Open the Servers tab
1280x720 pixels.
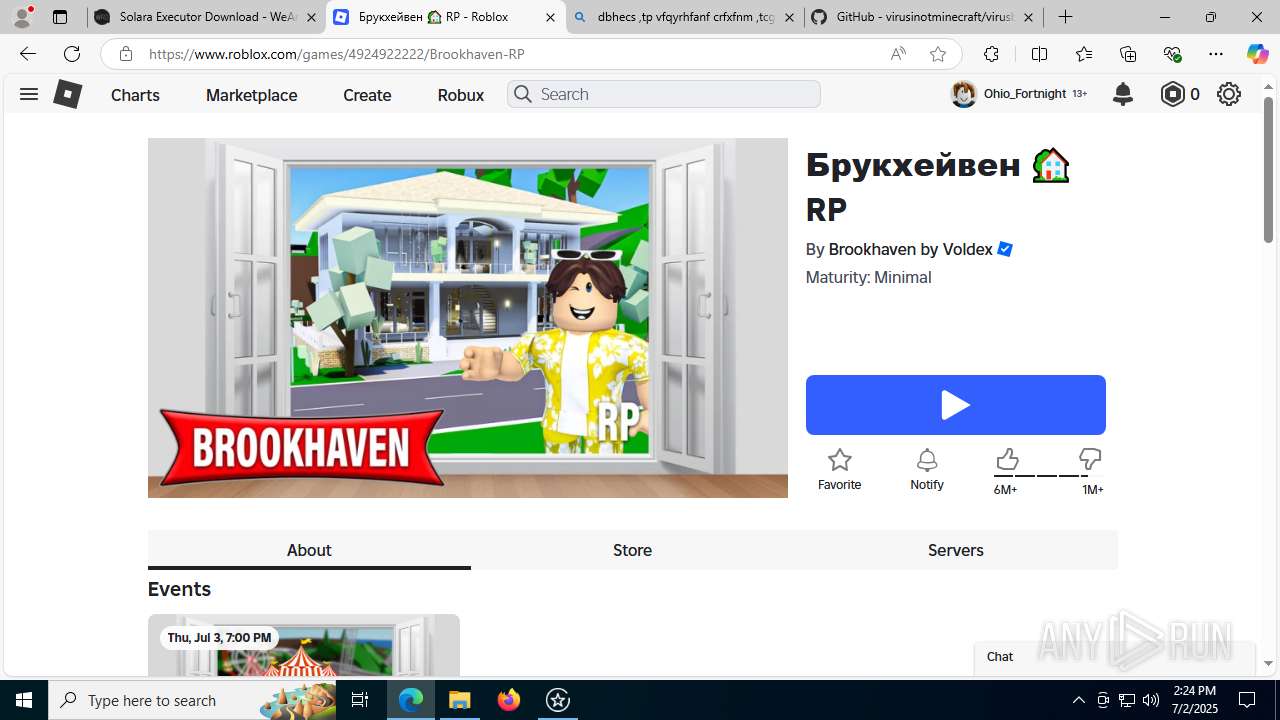click(x=955, y=550)
